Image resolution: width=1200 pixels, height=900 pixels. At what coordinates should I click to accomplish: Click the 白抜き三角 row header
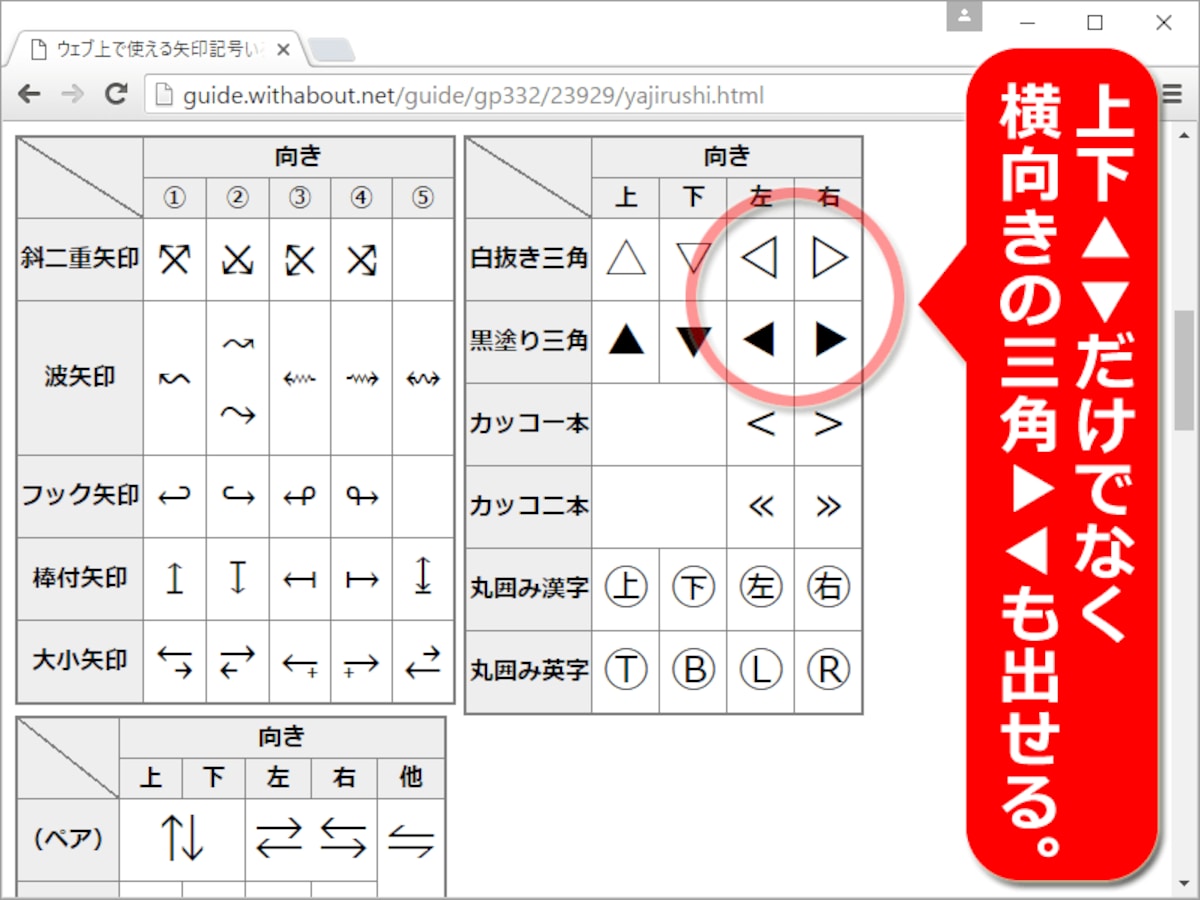(529, 259)
